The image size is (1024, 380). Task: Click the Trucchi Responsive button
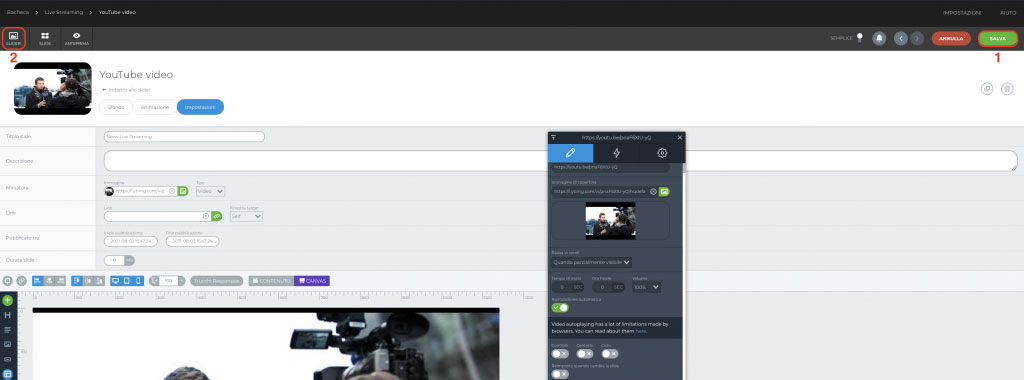pyautogui.click(x=217, y=281)
